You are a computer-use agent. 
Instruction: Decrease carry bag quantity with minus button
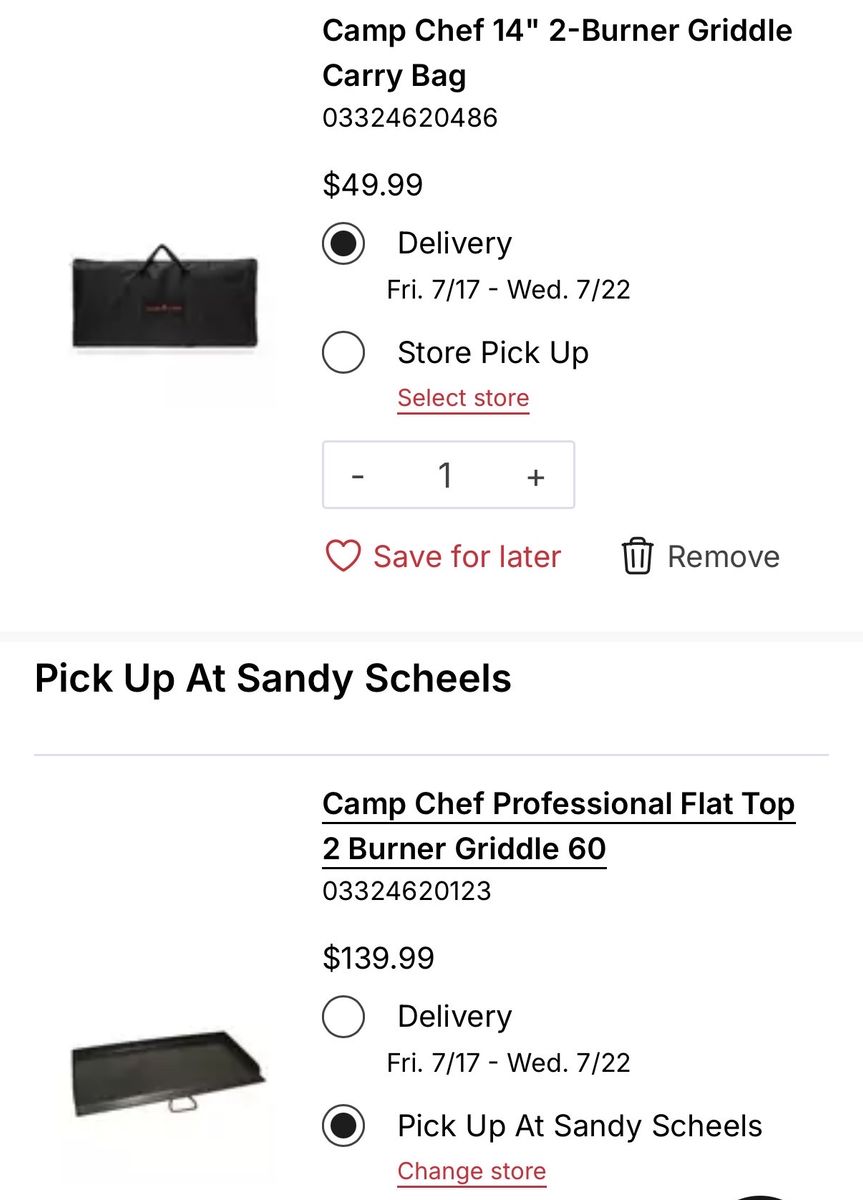click(x=358, y=477)
